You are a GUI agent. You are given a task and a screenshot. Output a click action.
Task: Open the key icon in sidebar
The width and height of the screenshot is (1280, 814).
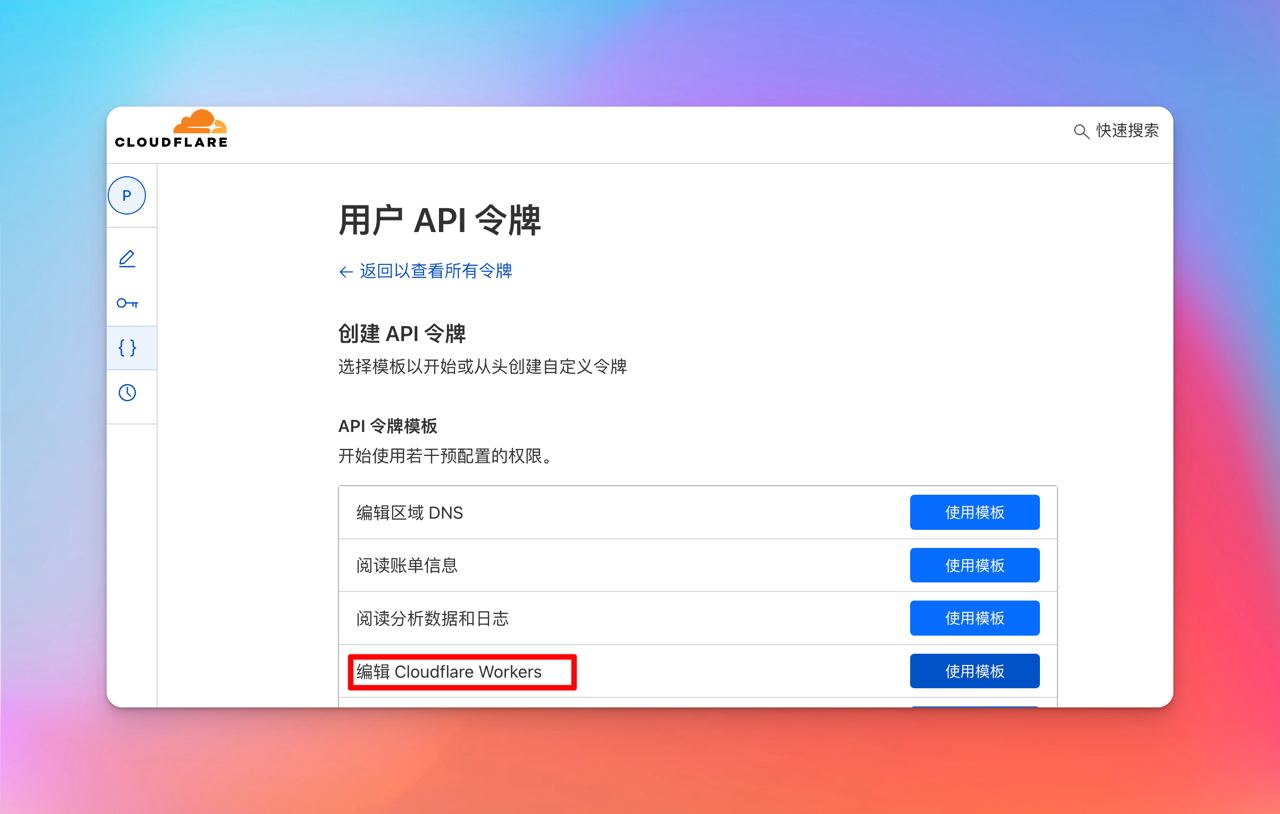127,303
